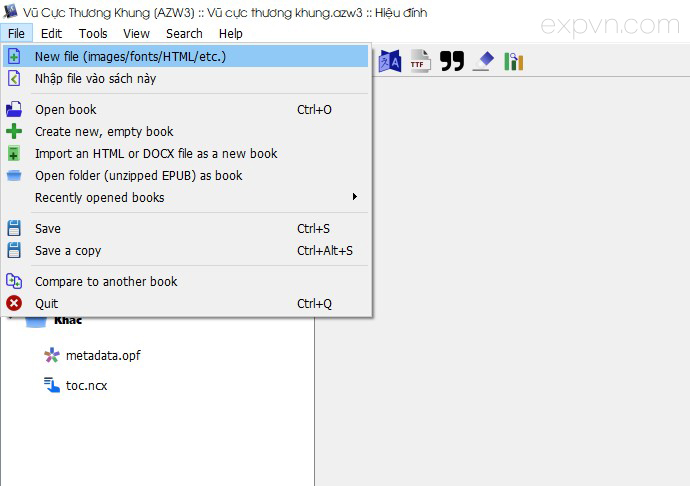Open the Edit menu
Image resolution: width=690 pixels, height=486 pixels.
tap(52, 33)
